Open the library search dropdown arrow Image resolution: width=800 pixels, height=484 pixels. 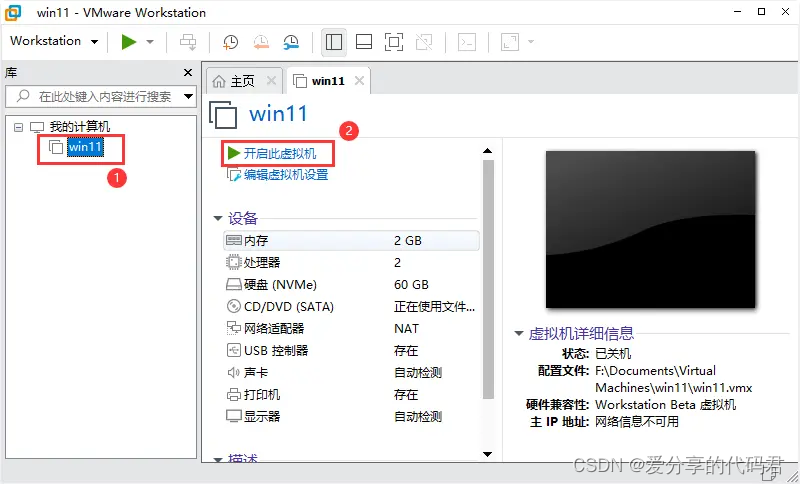(189, 96)
